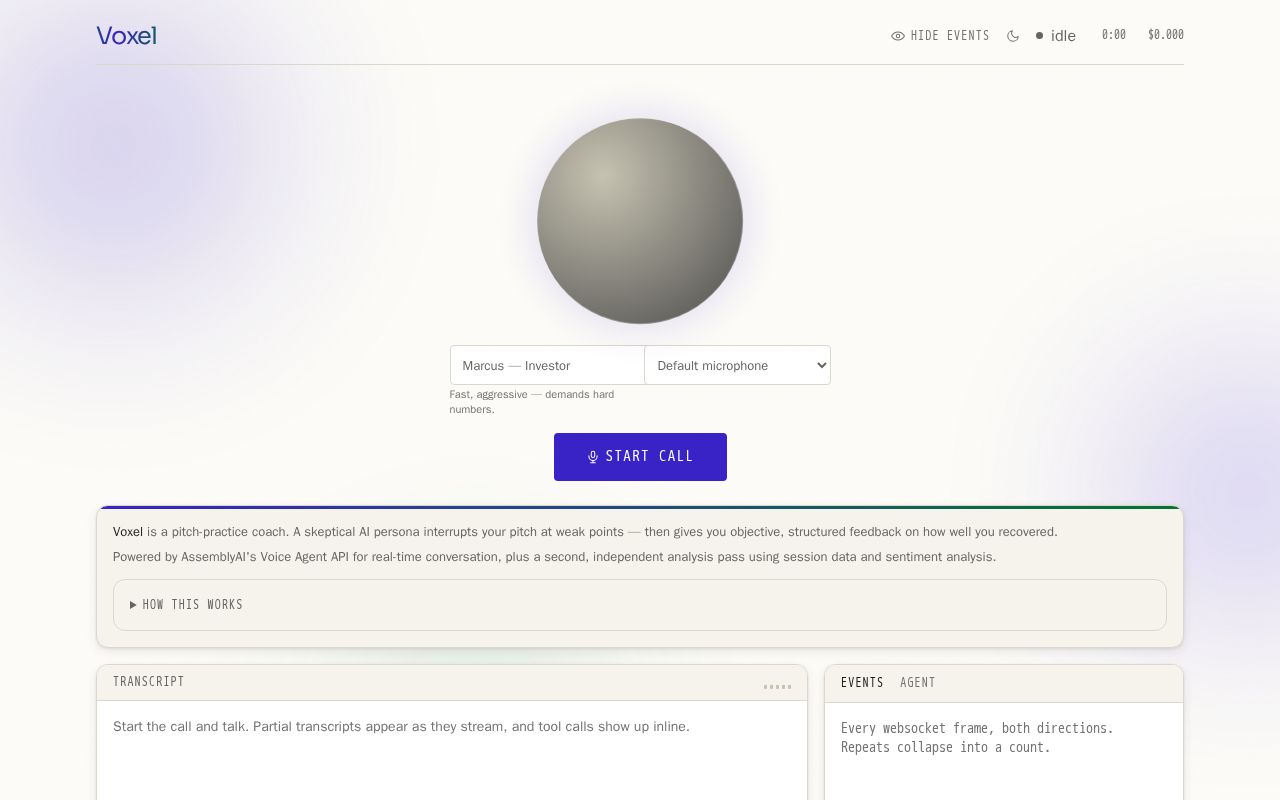Click the 'Voxel is a pitch-practice coach' sentence
The width and height of the screenshot is (1280, 800).
585,532
